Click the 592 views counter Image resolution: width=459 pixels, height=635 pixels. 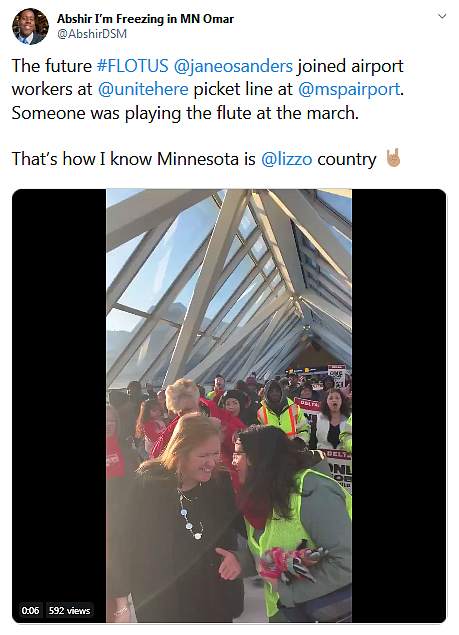(x=69, y=610)
